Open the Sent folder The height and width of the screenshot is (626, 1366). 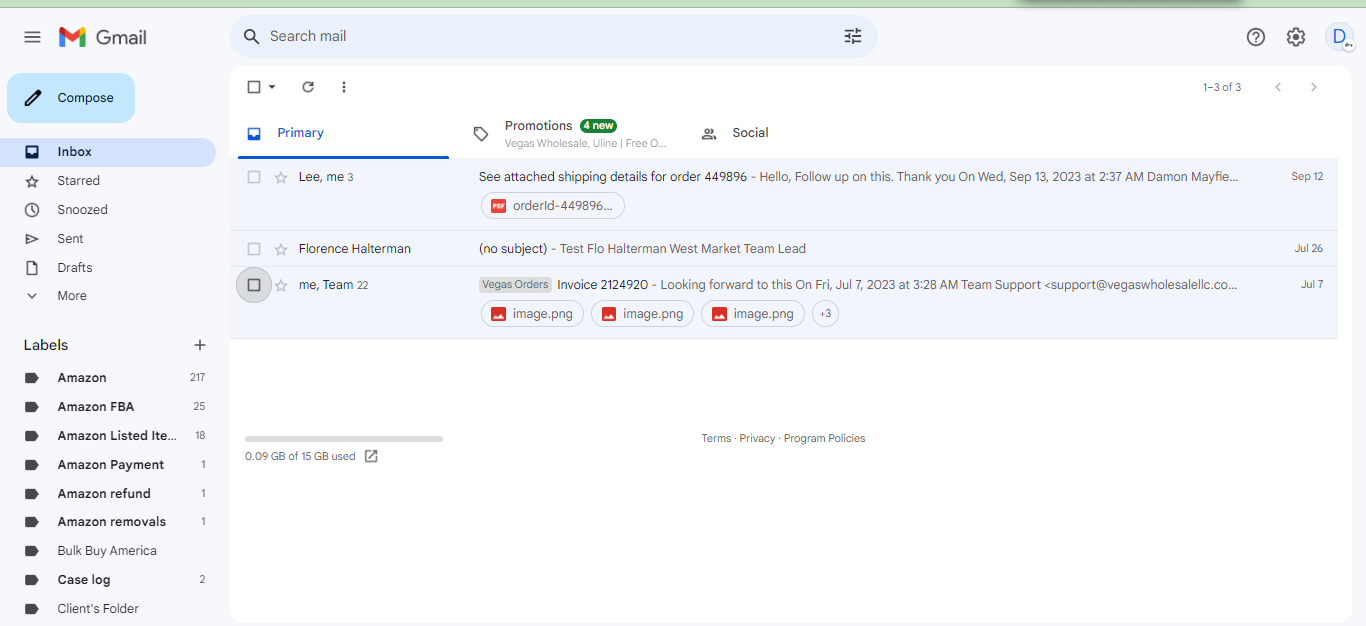pyautogui.click(x=107, y=239)
